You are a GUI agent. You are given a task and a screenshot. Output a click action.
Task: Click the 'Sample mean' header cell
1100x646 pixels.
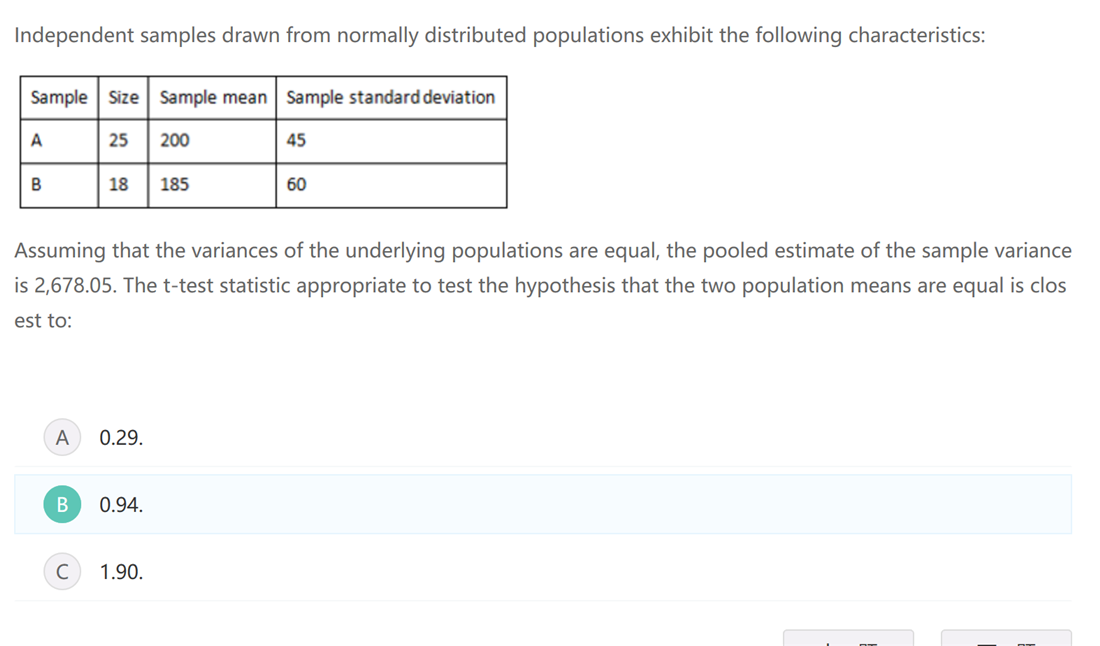pos(212,98)
